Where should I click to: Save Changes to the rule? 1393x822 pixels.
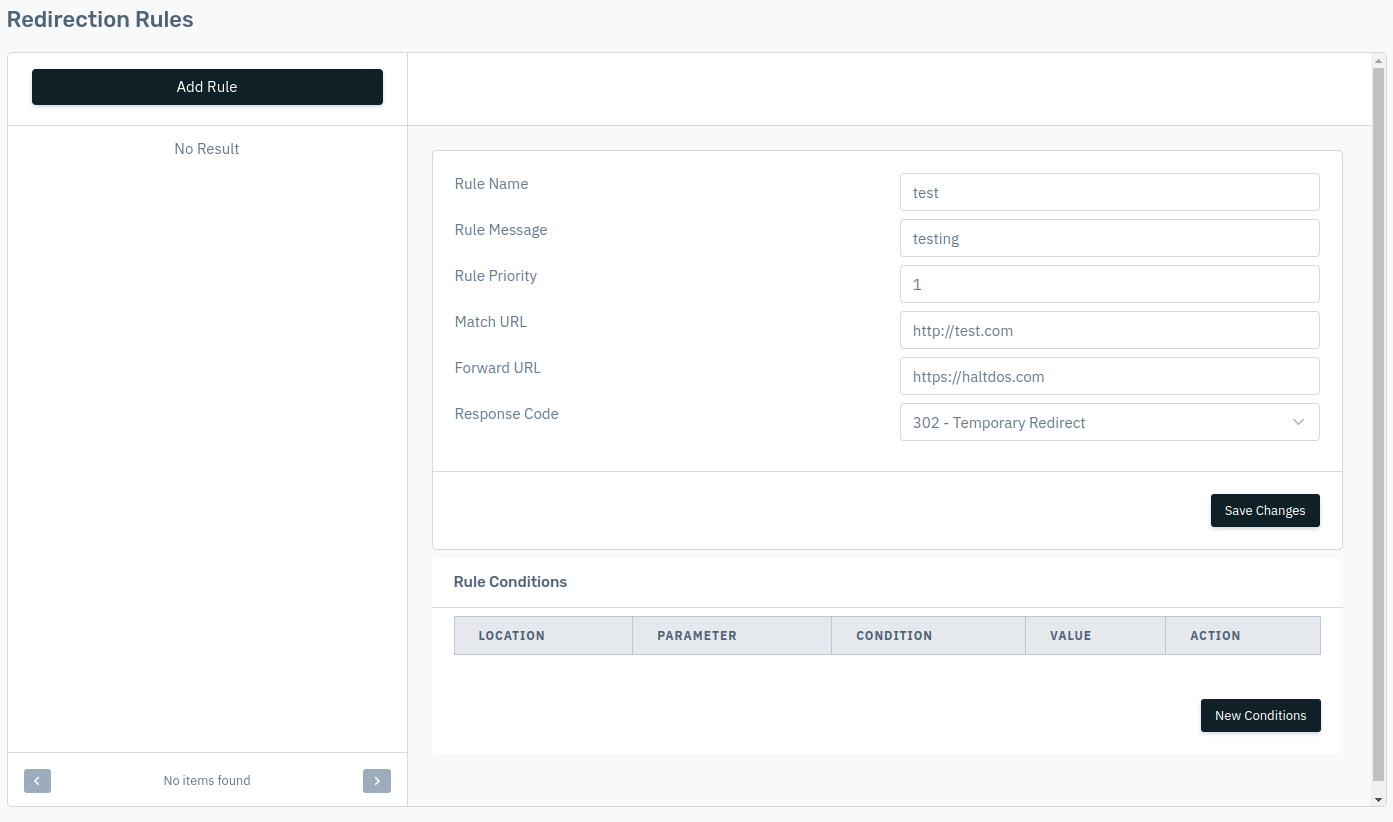tap(1265, 510)
